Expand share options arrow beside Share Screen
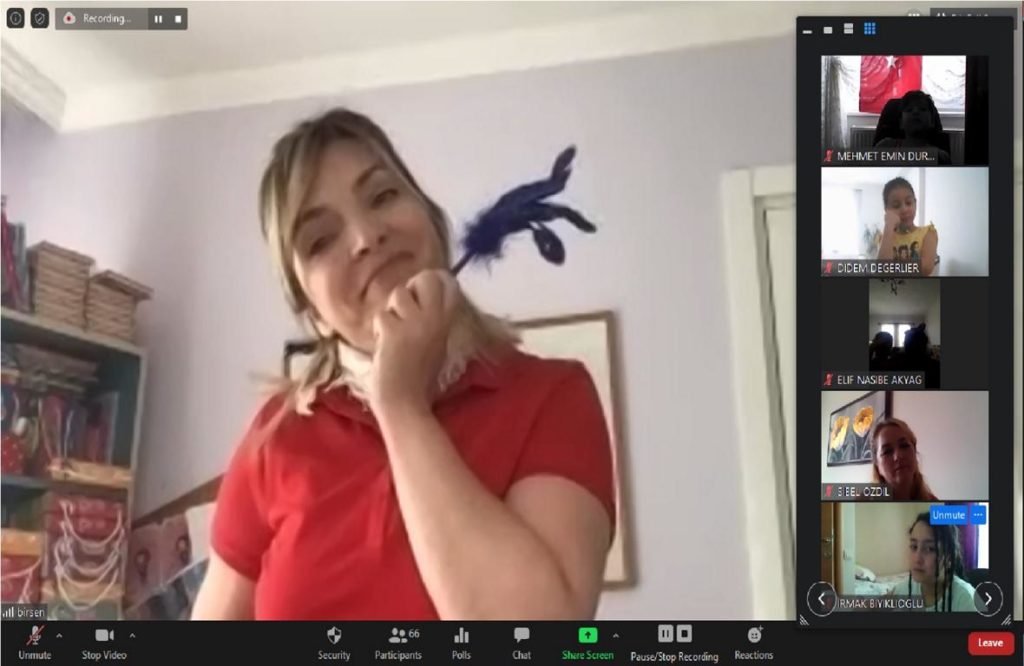Viewport: 1024px width, 666px height. 615,635
